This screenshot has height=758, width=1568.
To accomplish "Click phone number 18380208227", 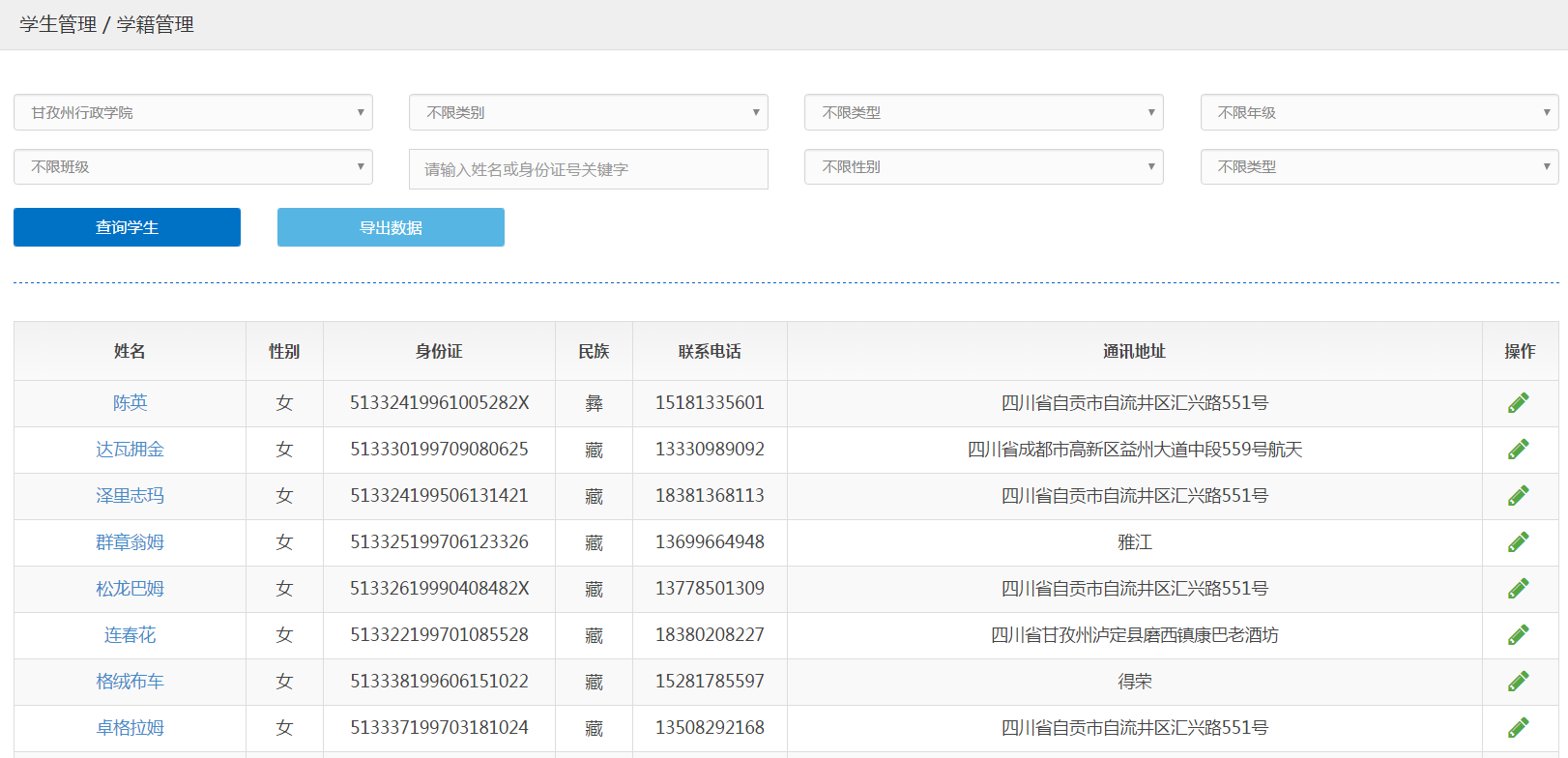I will pos(710,635).
